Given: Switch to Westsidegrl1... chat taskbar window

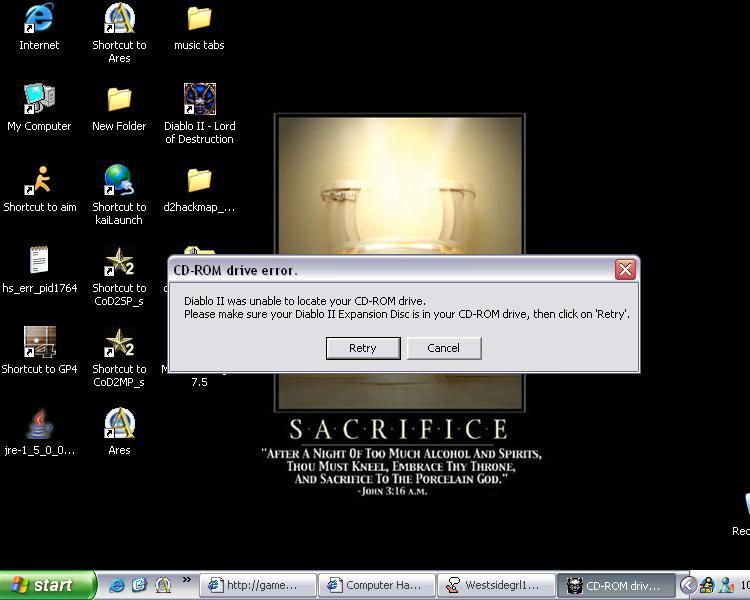Looking at the screenshot, I should coord(496,585).
